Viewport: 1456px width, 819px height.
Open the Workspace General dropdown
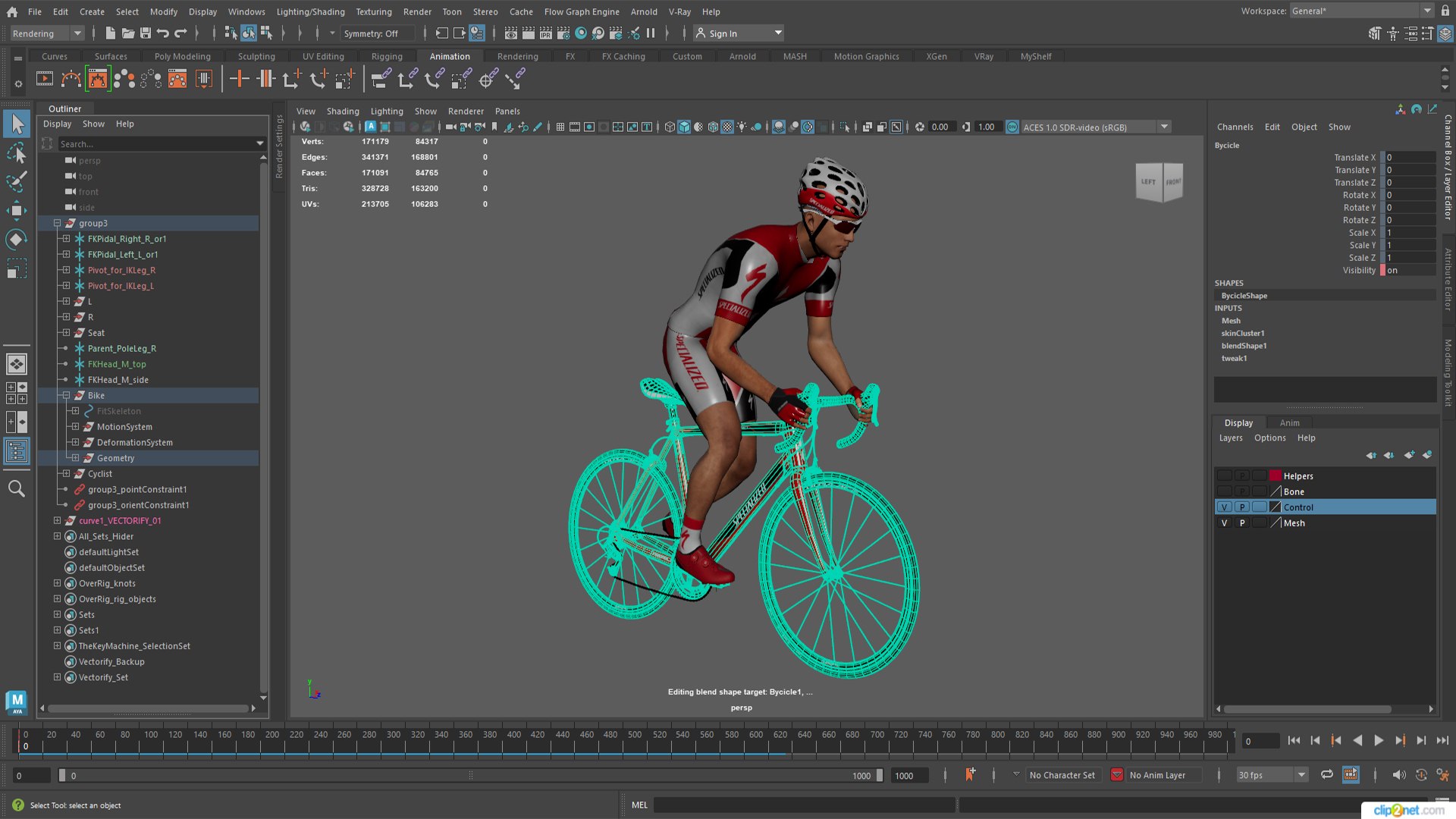point(1362,11)
